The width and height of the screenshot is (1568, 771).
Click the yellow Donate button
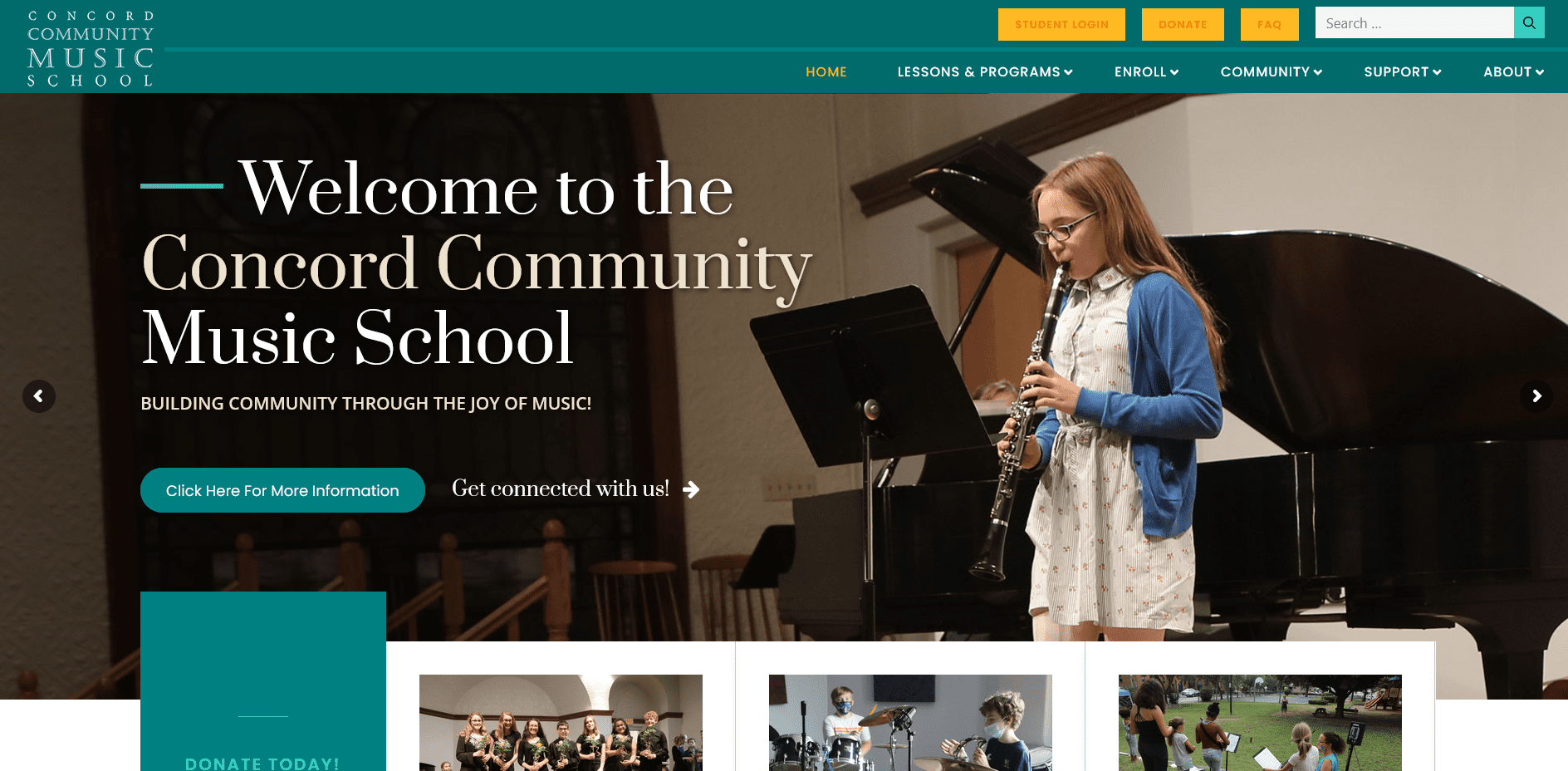click(x=1183, y=24)
